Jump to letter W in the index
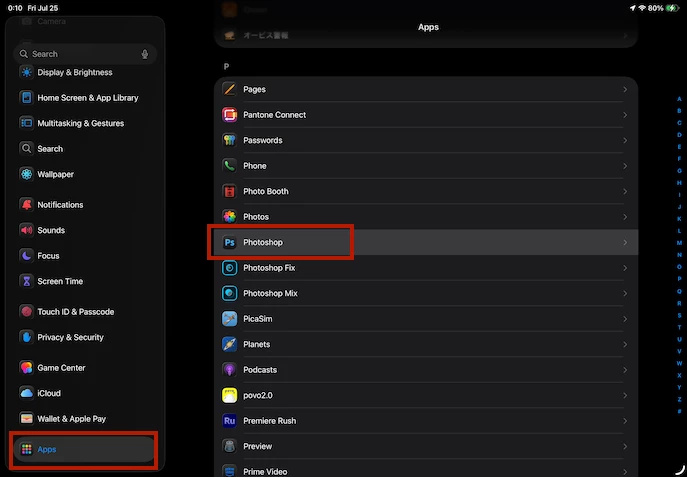The height and width of the screenshot is (477, 687). [x=680, y=363]
